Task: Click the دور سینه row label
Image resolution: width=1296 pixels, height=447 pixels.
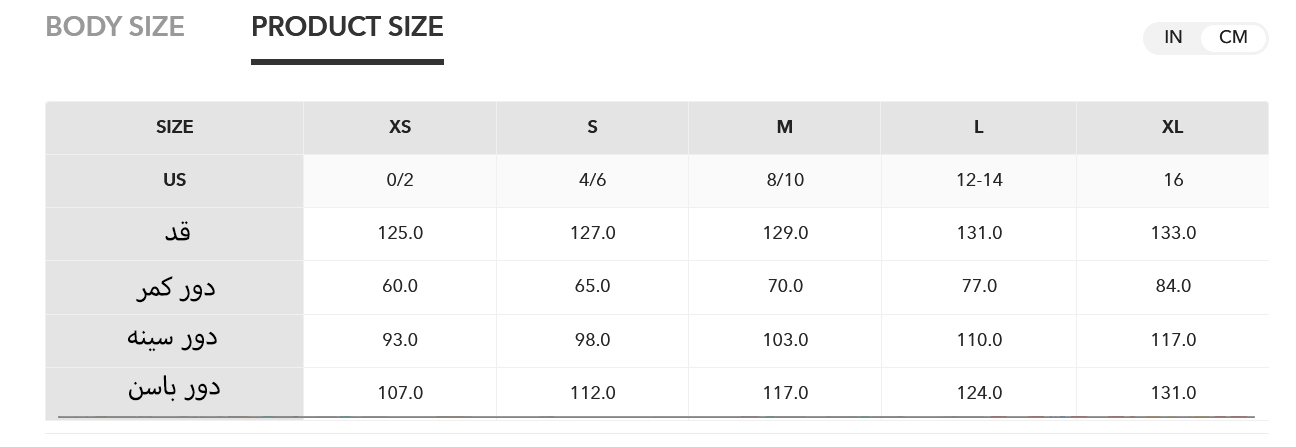Action: (173, 339)
